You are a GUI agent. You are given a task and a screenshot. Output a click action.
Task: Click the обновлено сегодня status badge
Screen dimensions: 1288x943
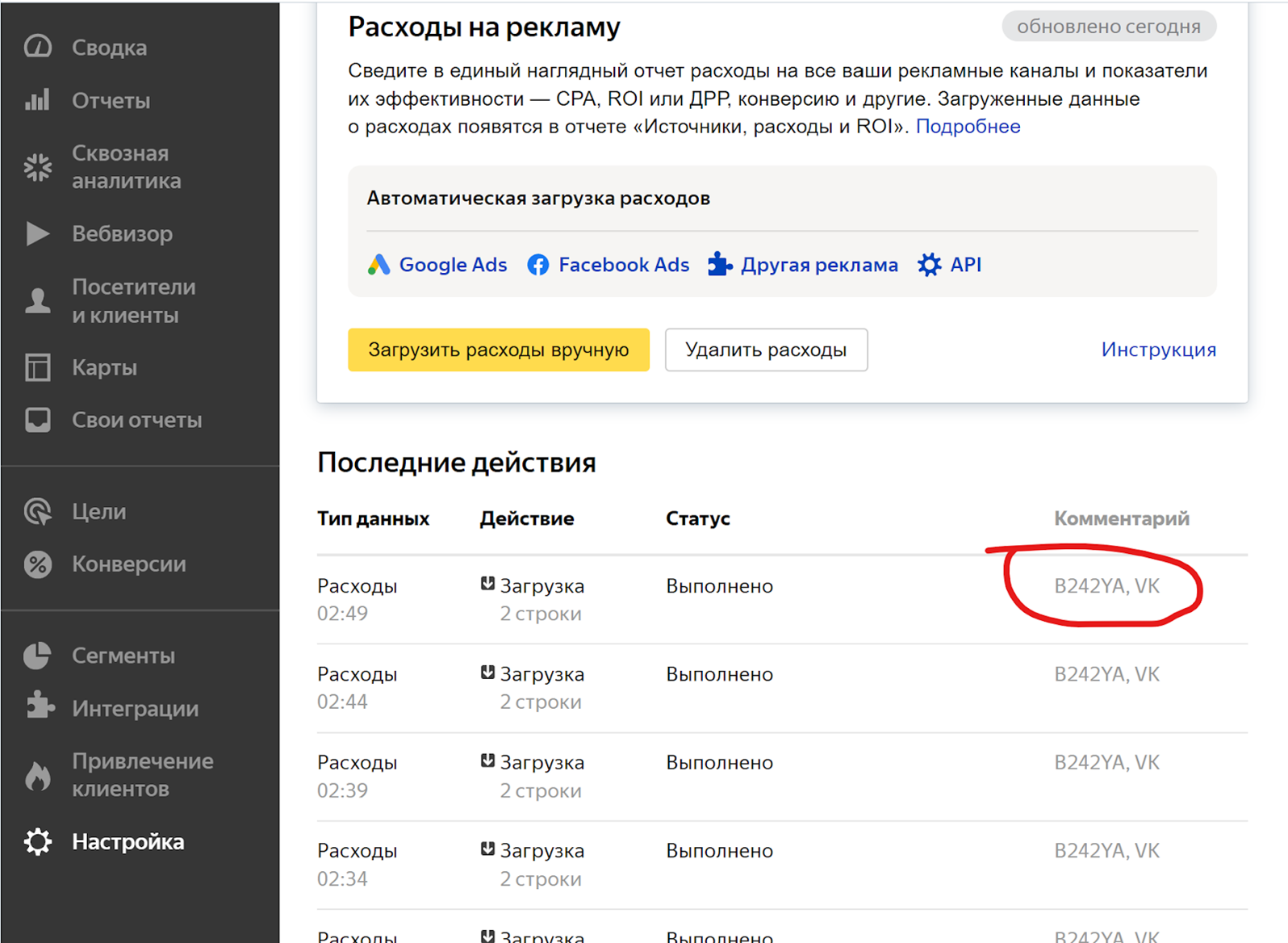pyautogui.click(x=1109, y=27)
